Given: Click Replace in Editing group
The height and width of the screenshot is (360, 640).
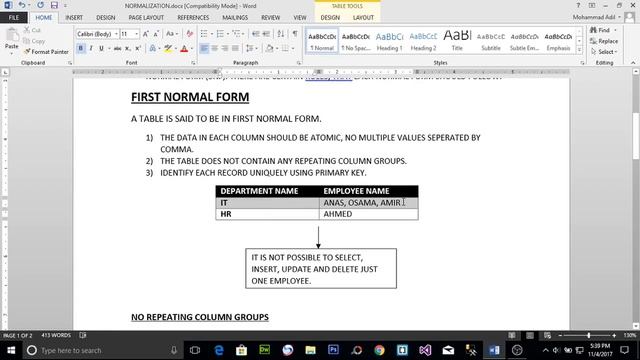Looking at the screenshot, I should 604,41.
